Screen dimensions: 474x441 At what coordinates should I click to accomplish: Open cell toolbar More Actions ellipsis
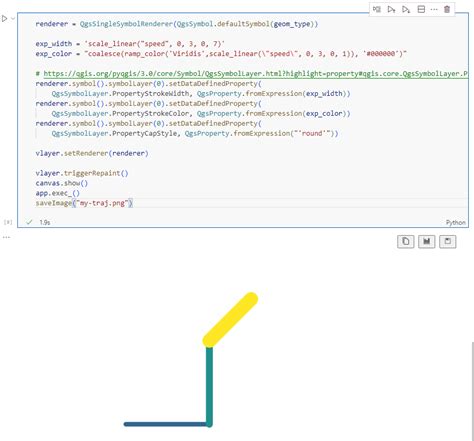click(434, 9)
